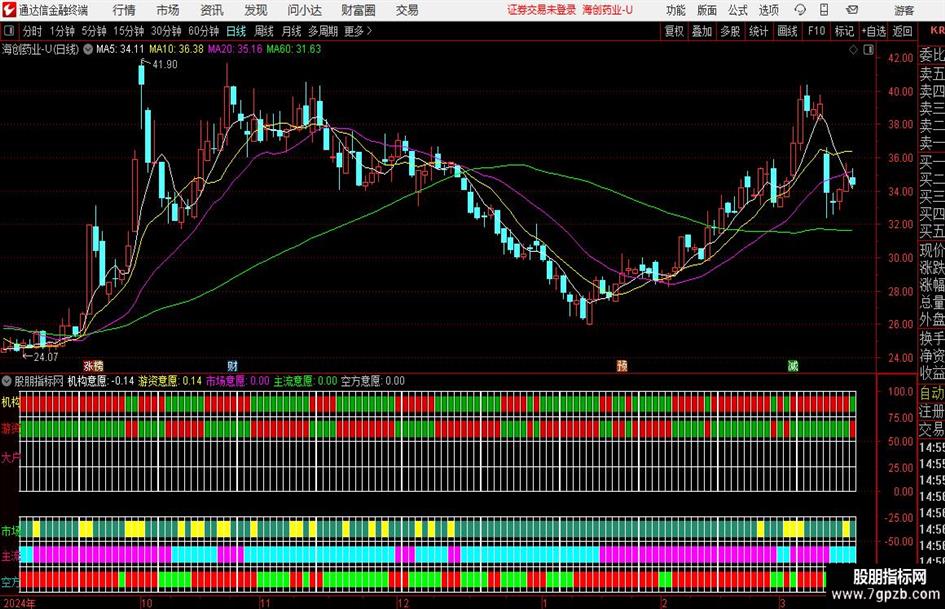Click the 主流意愿: 0.00 indicator label
Image resolution: width=945 pixels, height=609 pixels.
pyautogui.click(x=306, y=381)
